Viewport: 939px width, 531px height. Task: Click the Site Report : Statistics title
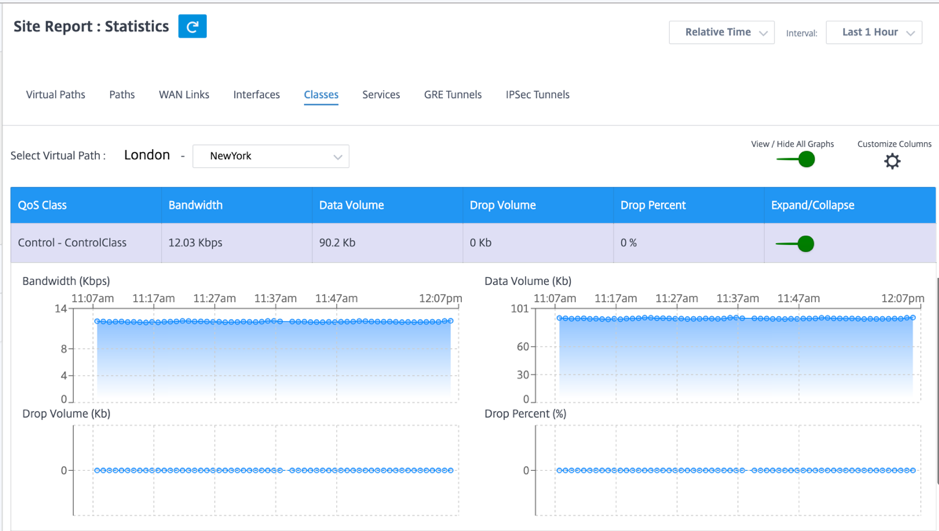[x=91, y=26]
